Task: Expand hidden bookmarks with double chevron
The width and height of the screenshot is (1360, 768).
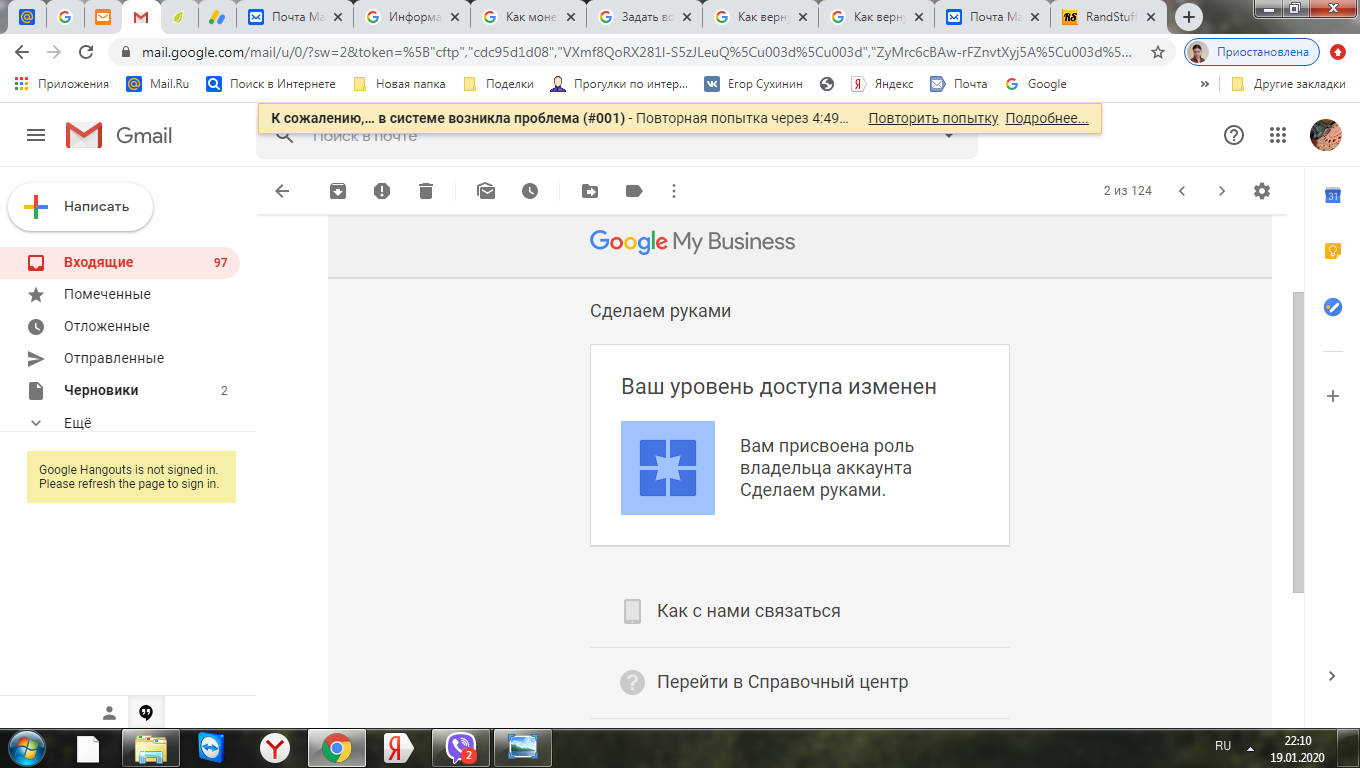Action: [1205, 84]
